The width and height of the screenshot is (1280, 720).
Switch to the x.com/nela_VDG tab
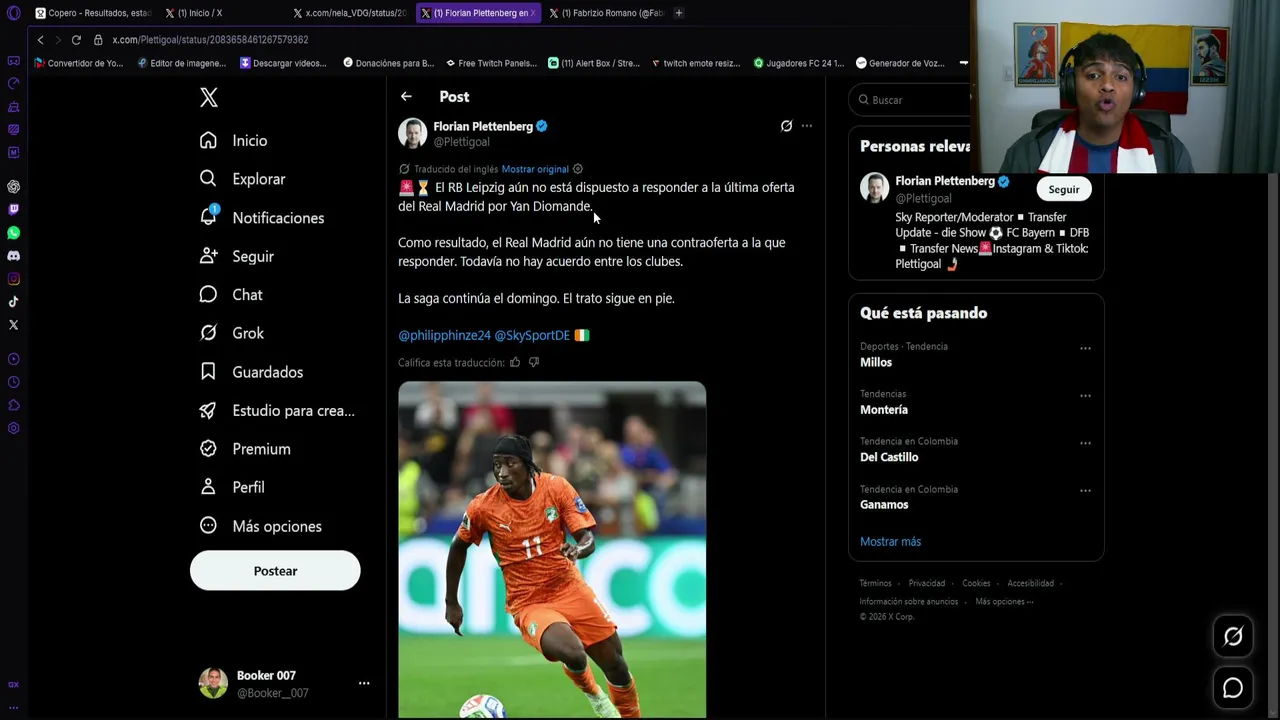point(351,13)
